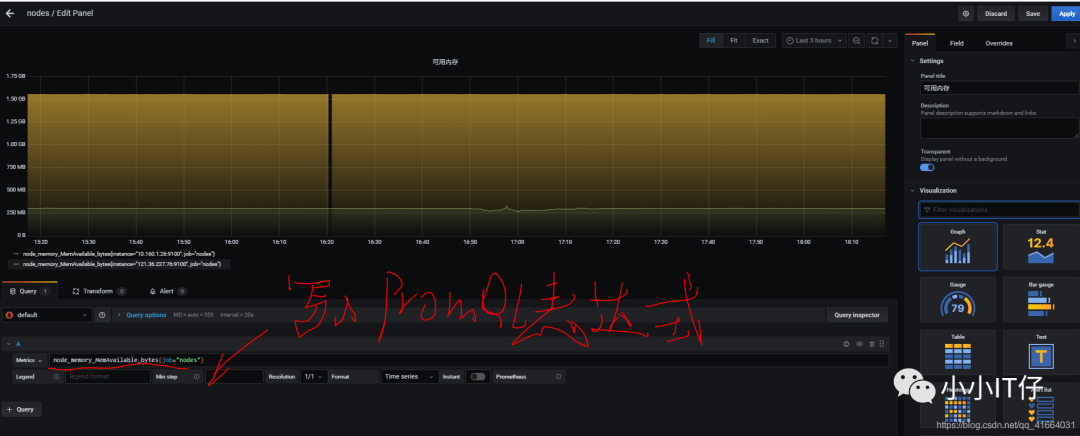Focus the Filter visualizations box

999,209
